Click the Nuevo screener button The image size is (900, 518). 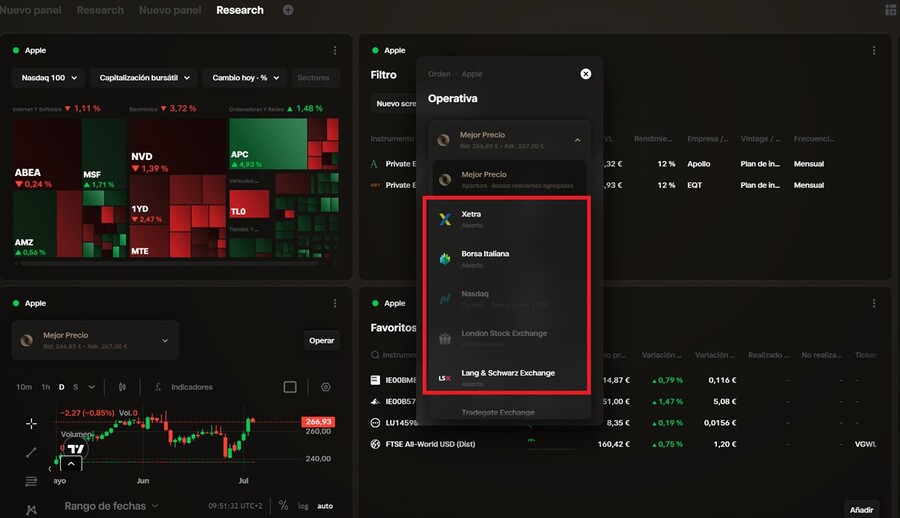395,103
